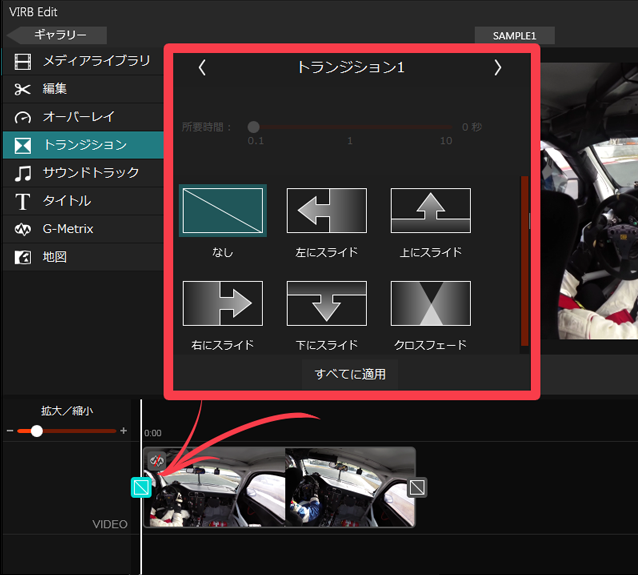The width and height of the screenshot is (638, 575).
Task: Select the 右にスライド transition icon
Action: [223, 303]
